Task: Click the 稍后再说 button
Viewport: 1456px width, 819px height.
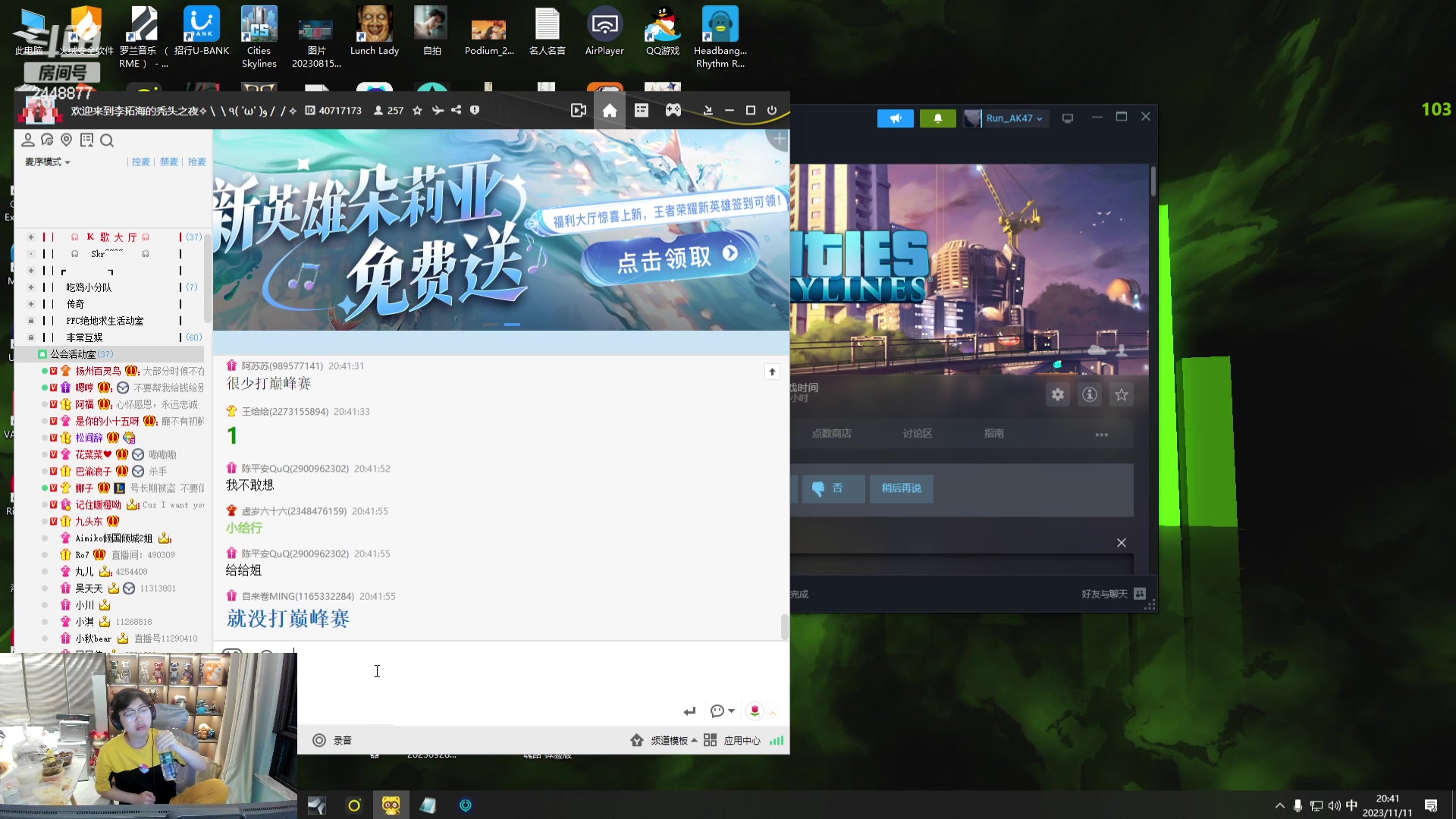Action: [x=901, y=488]
